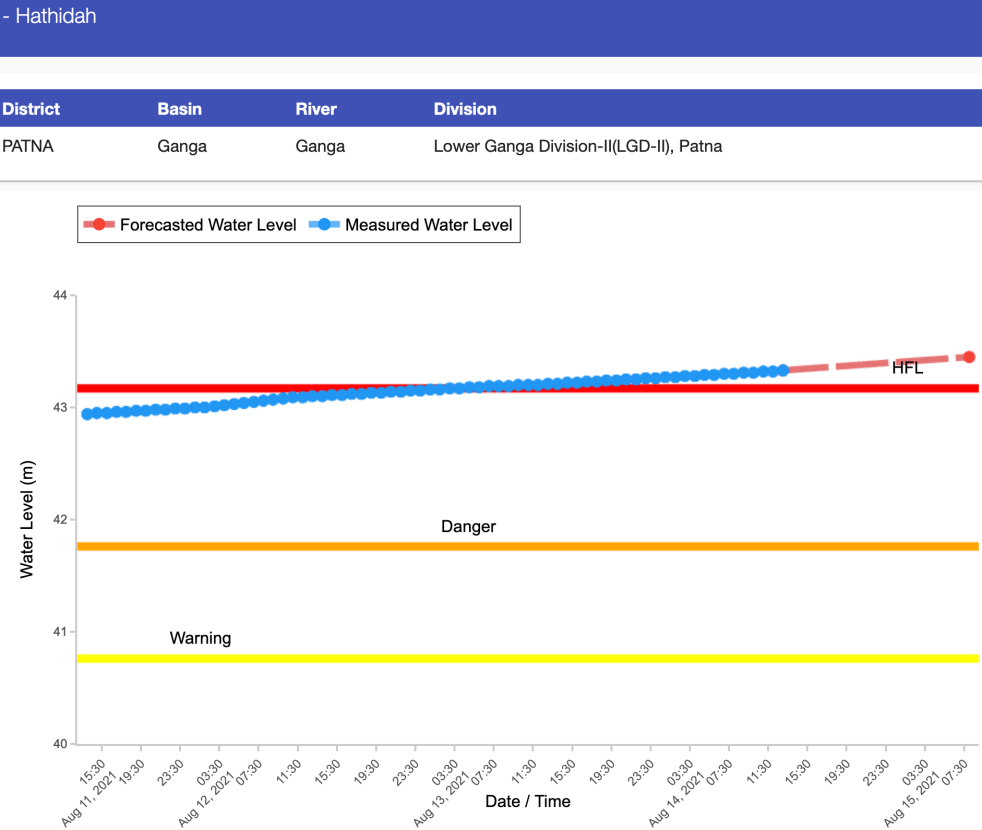Click the last blue measured data point
The width and height of the screenshot is (982, 830).
pos(783,370)
